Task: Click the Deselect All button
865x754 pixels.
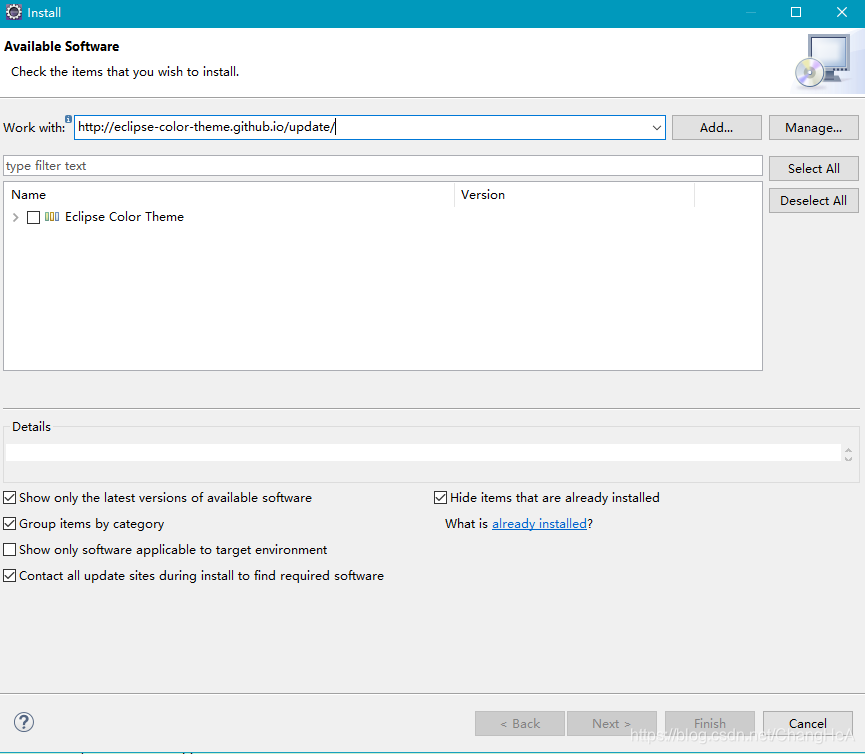Action: tap(814, 201)
